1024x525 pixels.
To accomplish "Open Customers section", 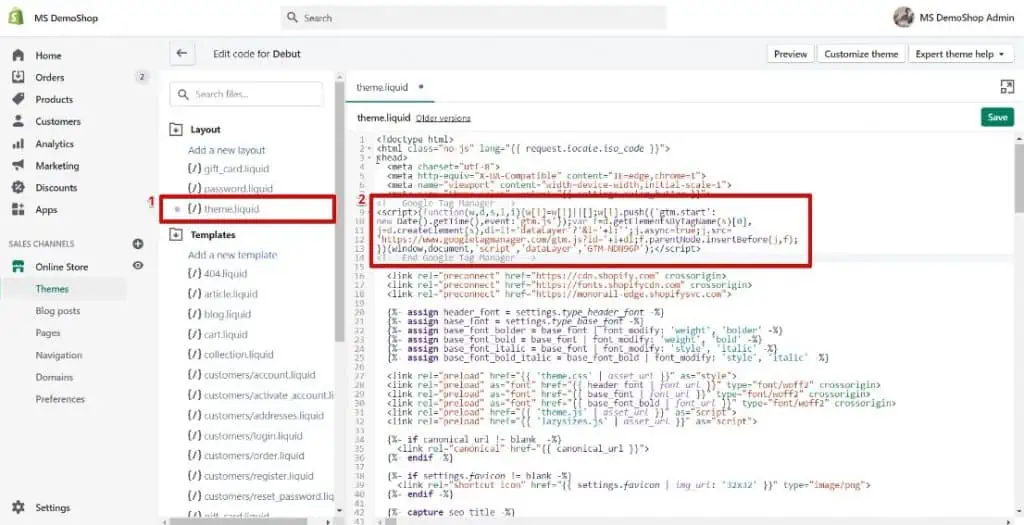I will (58, 121).
